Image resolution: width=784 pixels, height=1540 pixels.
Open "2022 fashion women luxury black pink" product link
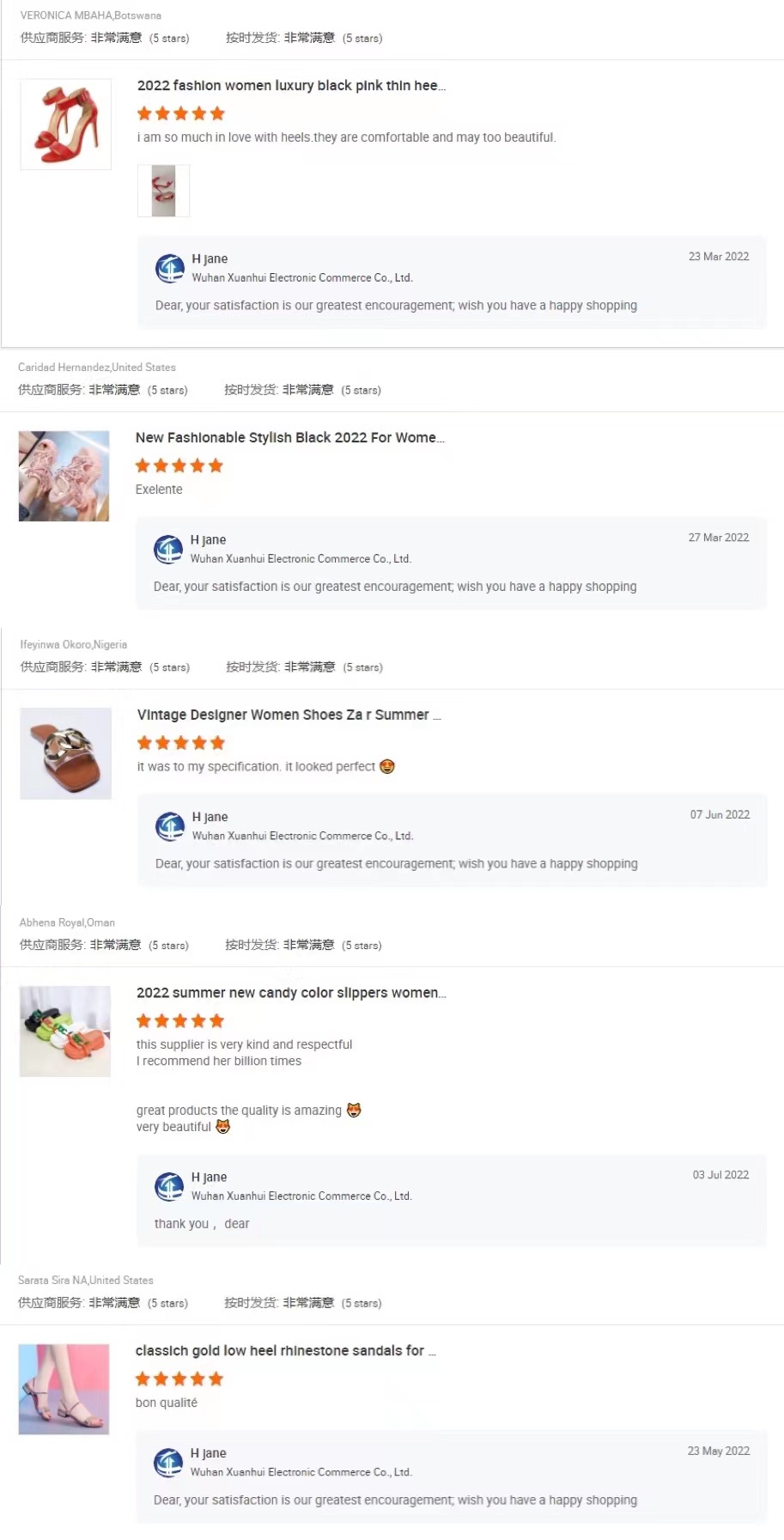(291, 86)
